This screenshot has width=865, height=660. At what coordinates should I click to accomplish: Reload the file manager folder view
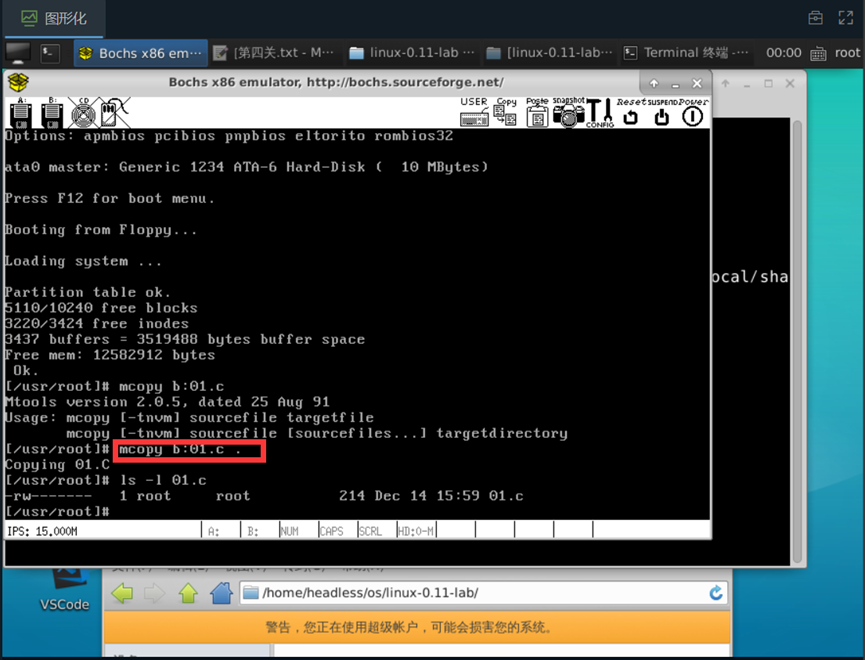[x=716, y=593]
